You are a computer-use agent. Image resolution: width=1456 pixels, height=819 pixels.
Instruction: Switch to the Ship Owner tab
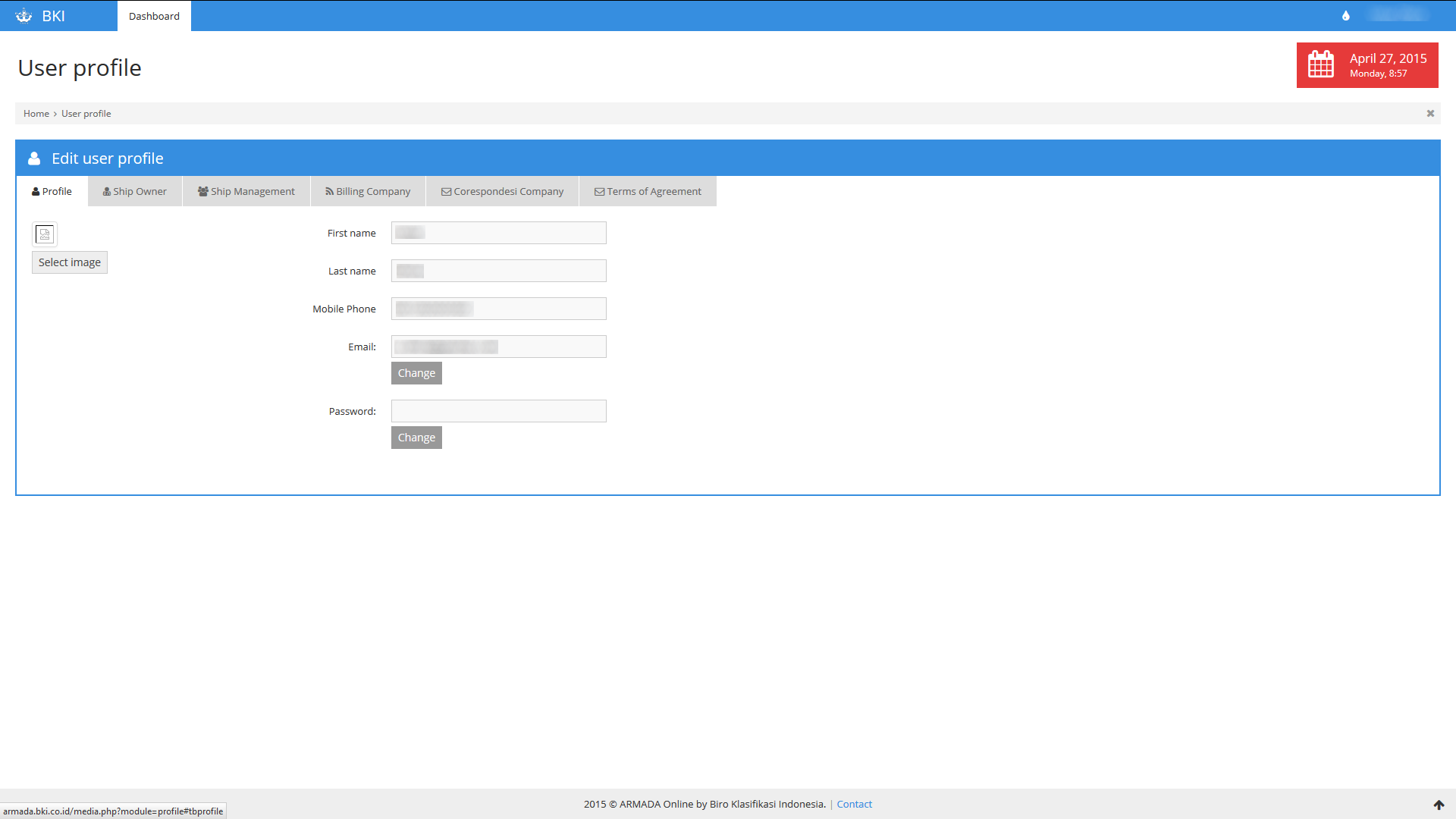point(135,192)
